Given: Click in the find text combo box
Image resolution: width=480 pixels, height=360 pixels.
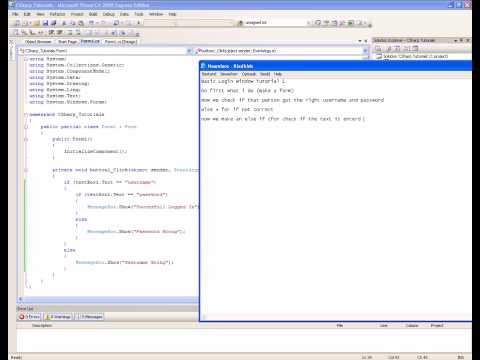Looking at the screenshot, I should (274, 23).
